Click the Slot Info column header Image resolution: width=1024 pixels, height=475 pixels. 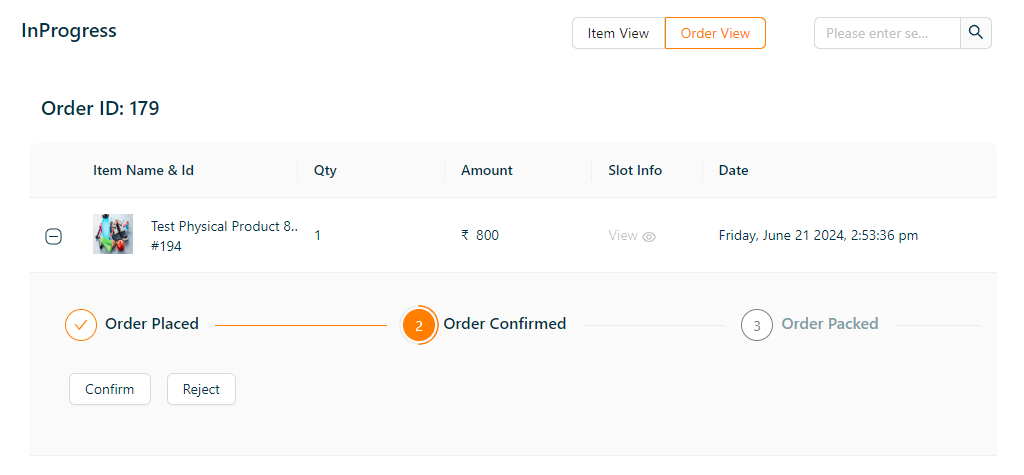coord(635,170)
